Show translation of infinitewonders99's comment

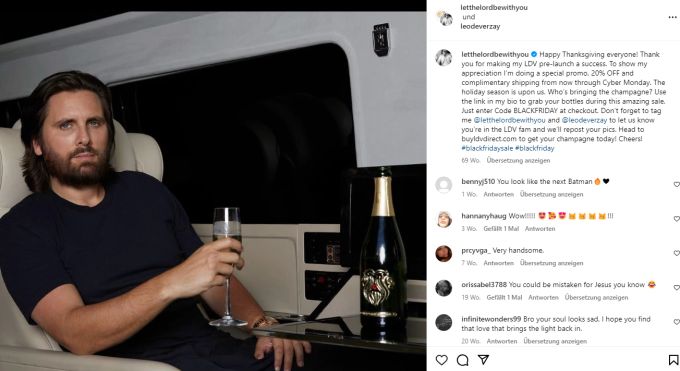[x=555, y=341]
